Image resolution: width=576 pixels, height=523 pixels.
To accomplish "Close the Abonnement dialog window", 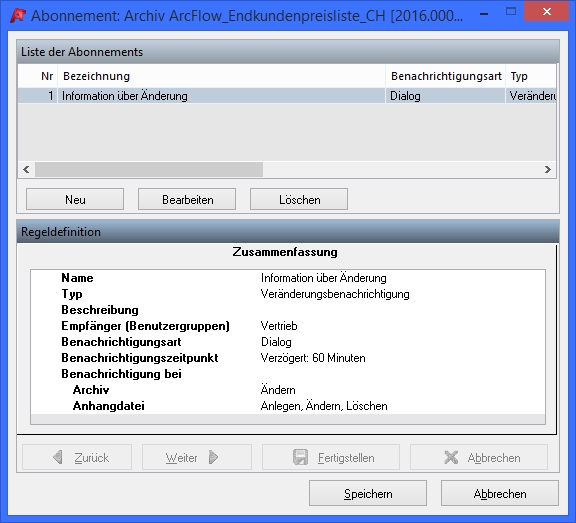I will tap(547, 12).
